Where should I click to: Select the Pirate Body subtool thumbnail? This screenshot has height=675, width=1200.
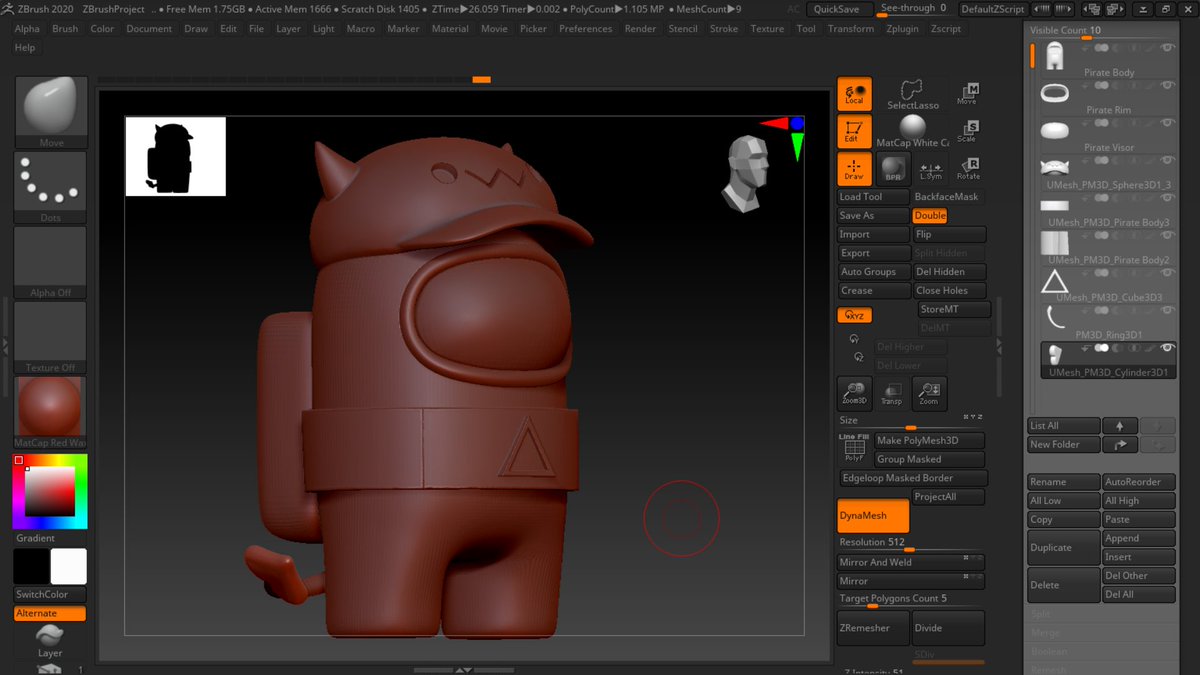coord(1054,56)
